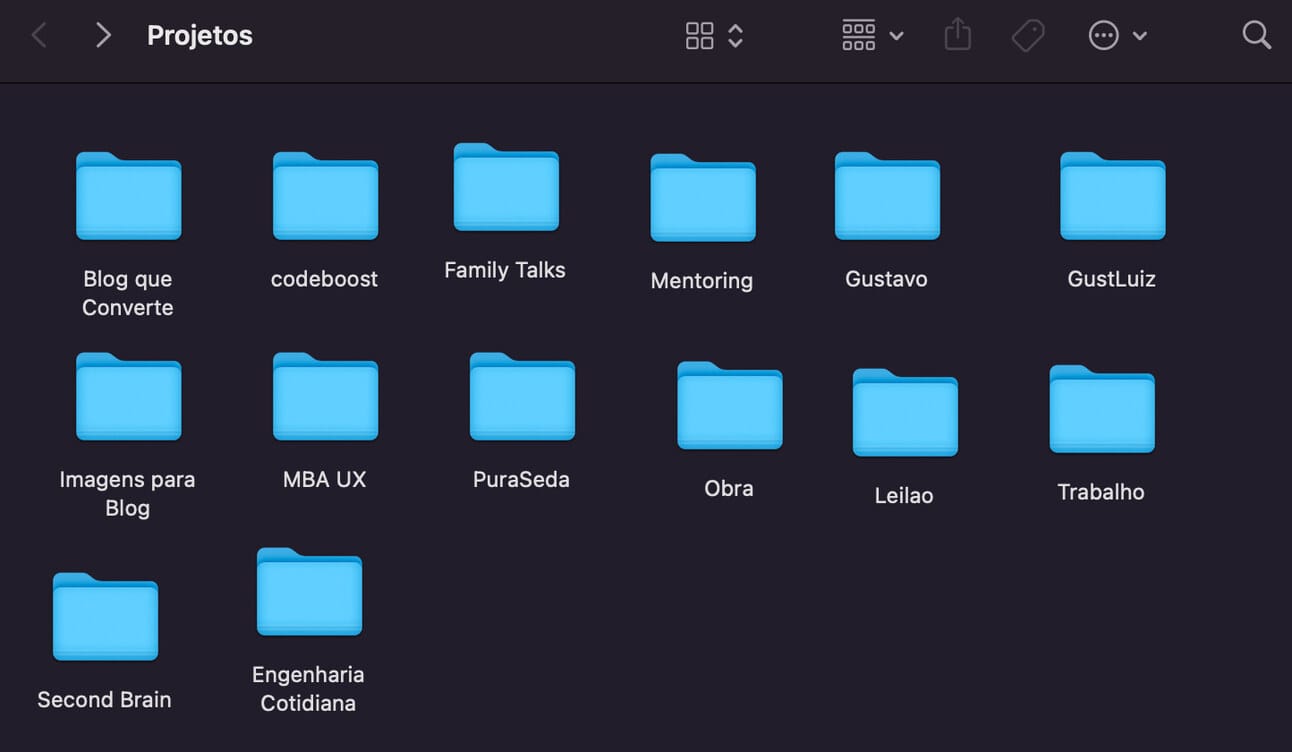Select the codeboost folder icon

point(325,196)
